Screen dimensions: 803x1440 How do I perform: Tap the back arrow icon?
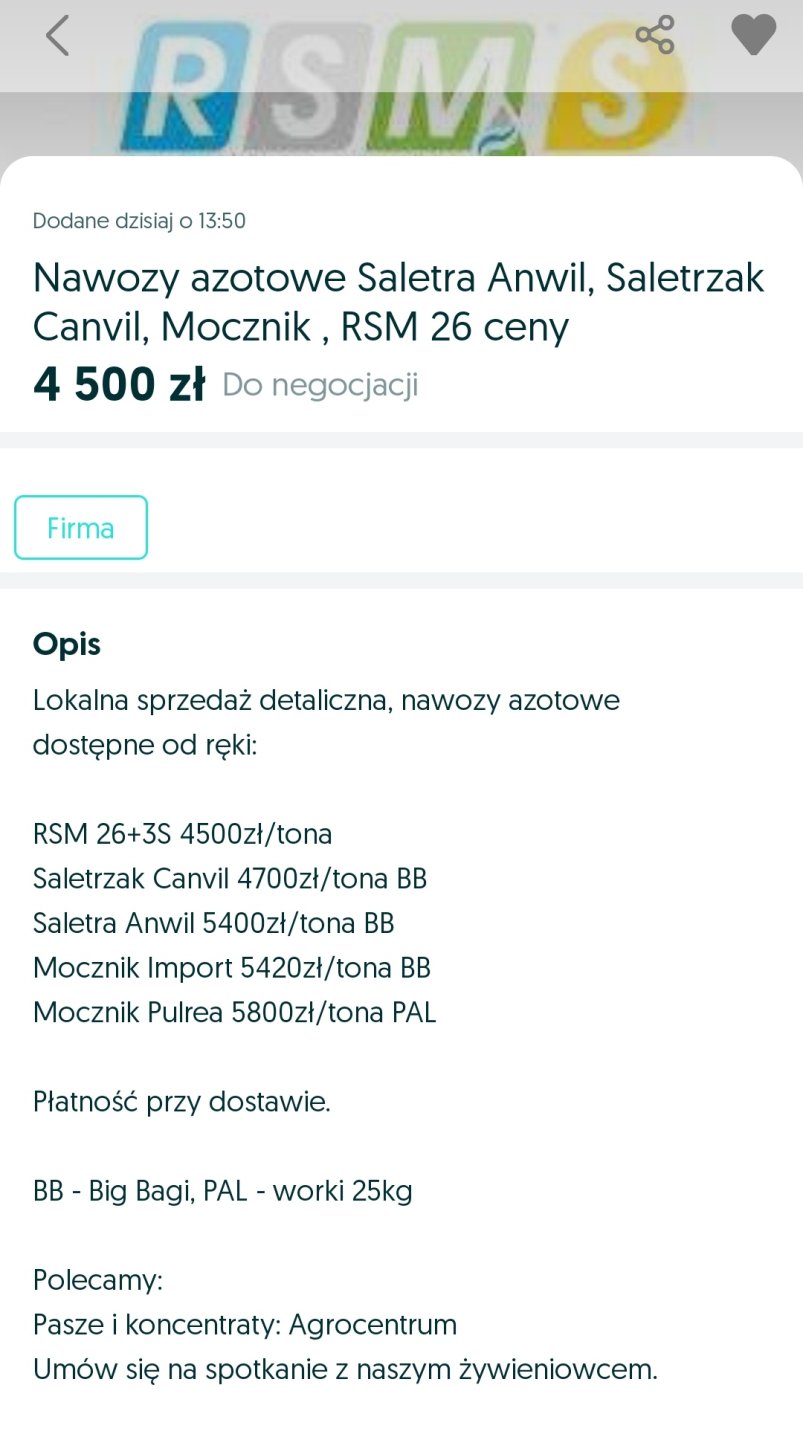tap(58, 36)
